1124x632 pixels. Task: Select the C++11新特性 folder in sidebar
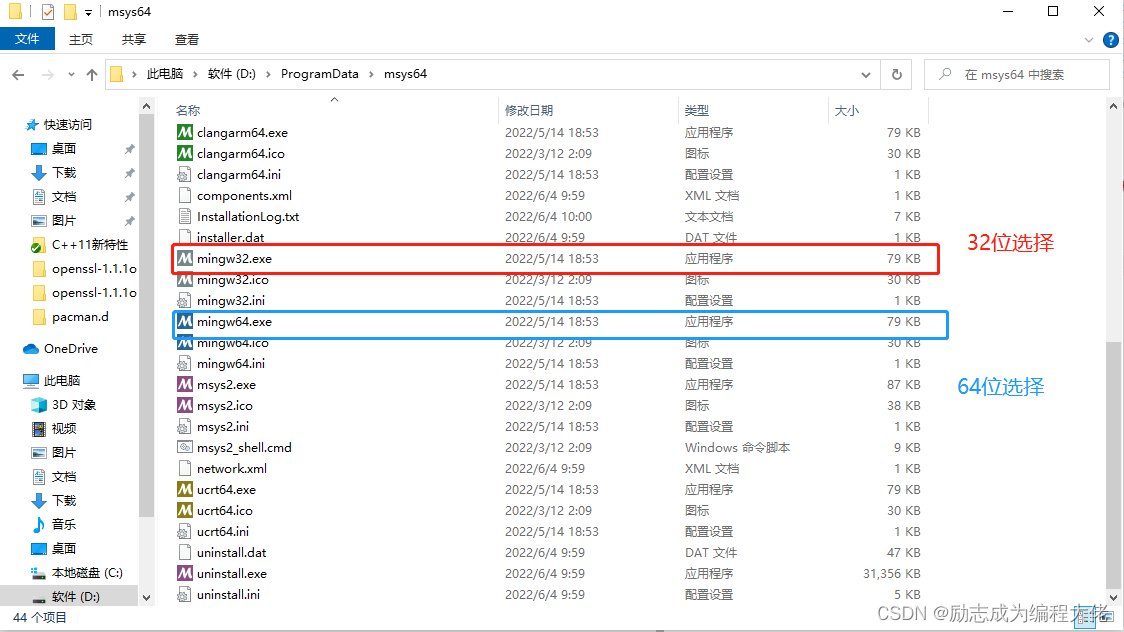90,244
